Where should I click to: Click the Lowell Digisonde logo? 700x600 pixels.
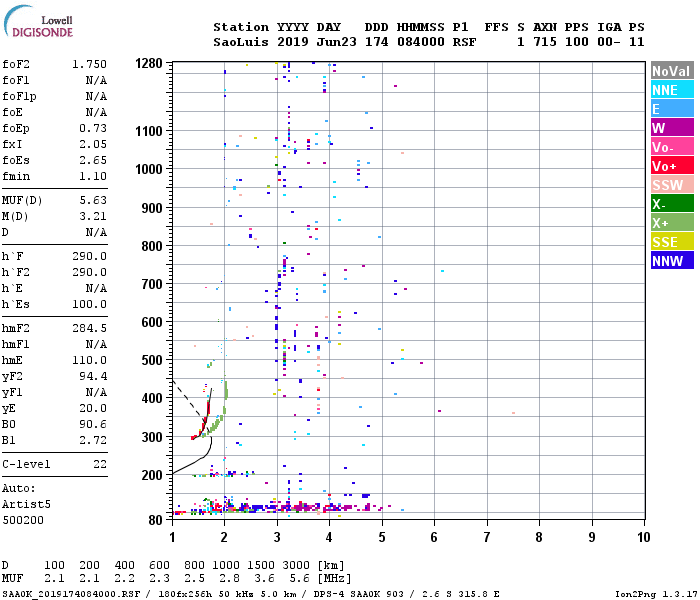pos(38,22)
